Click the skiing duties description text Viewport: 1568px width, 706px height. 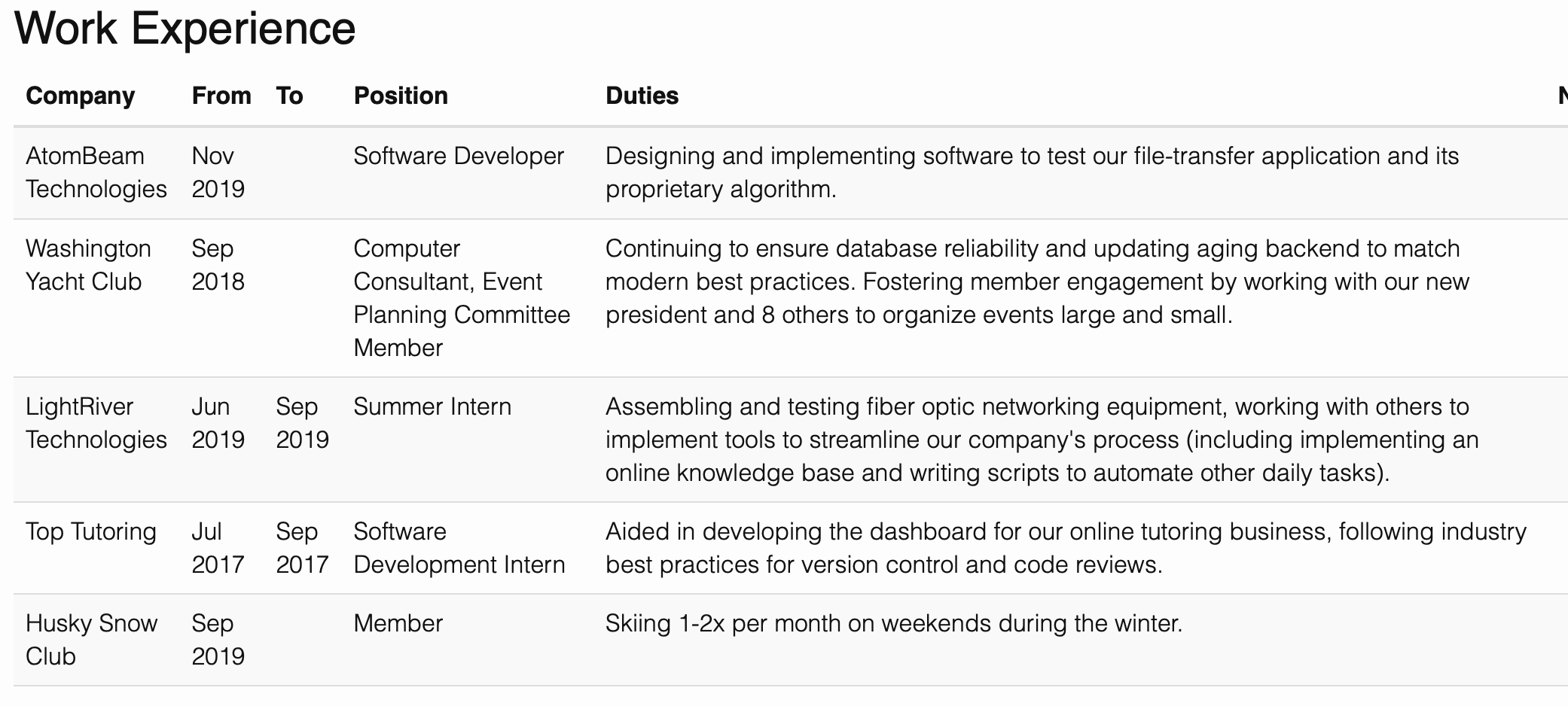(x=893, y=623)
